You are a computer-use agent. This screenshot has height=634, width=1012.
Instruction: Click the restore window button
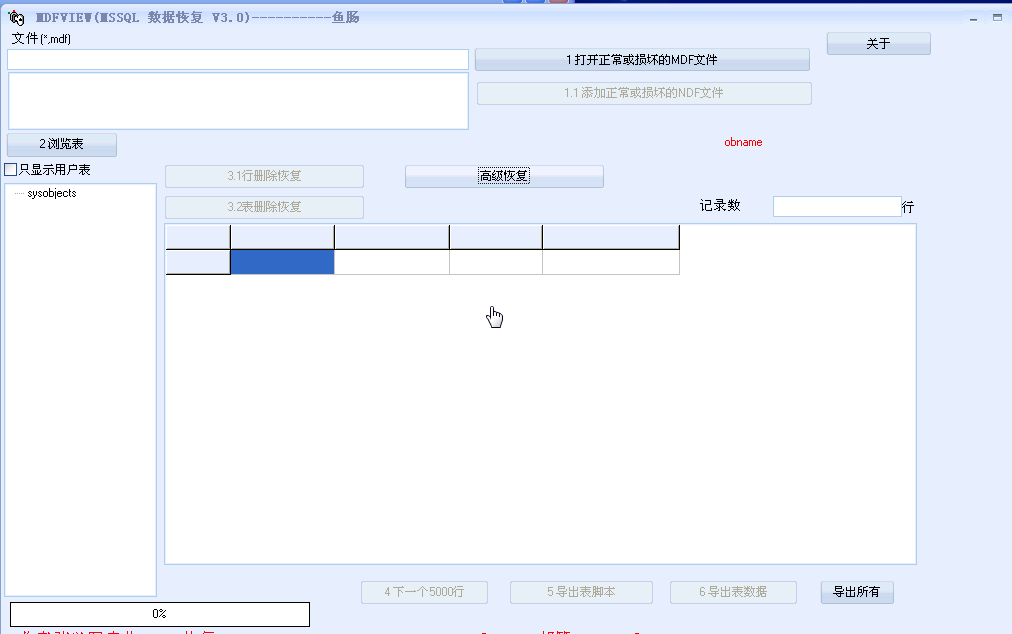point(997,17)
